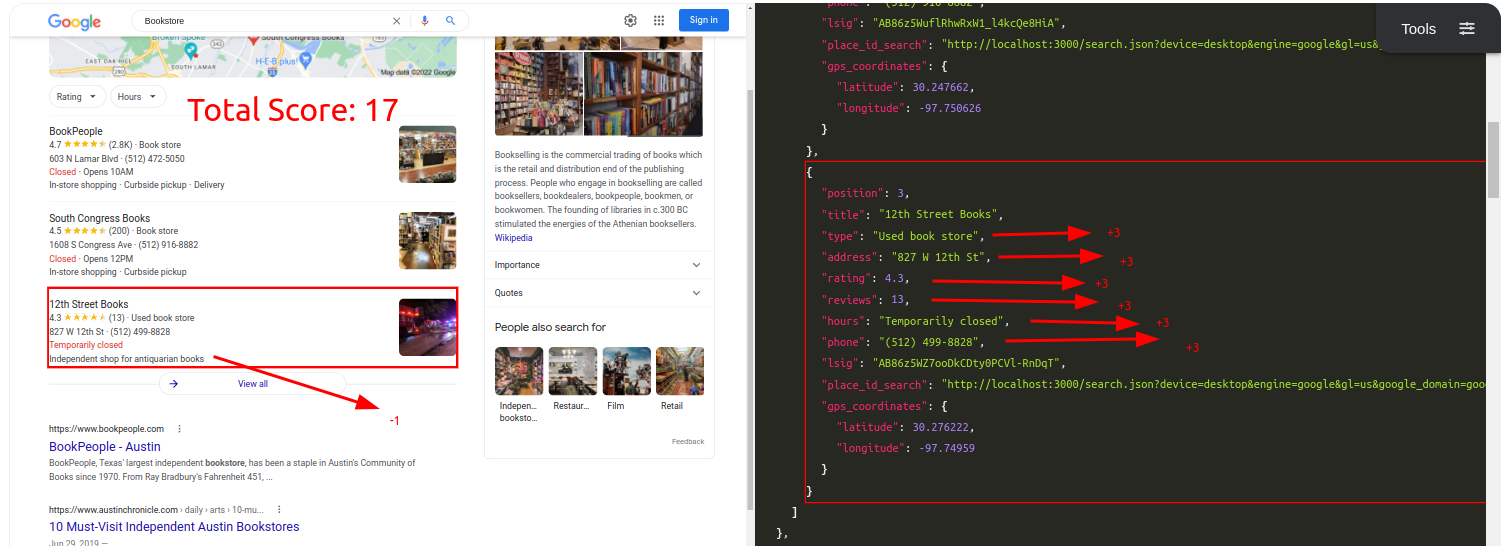Screen dimensions: 1509x546
Task: Click the Sign in button
Action: [703, 20]
